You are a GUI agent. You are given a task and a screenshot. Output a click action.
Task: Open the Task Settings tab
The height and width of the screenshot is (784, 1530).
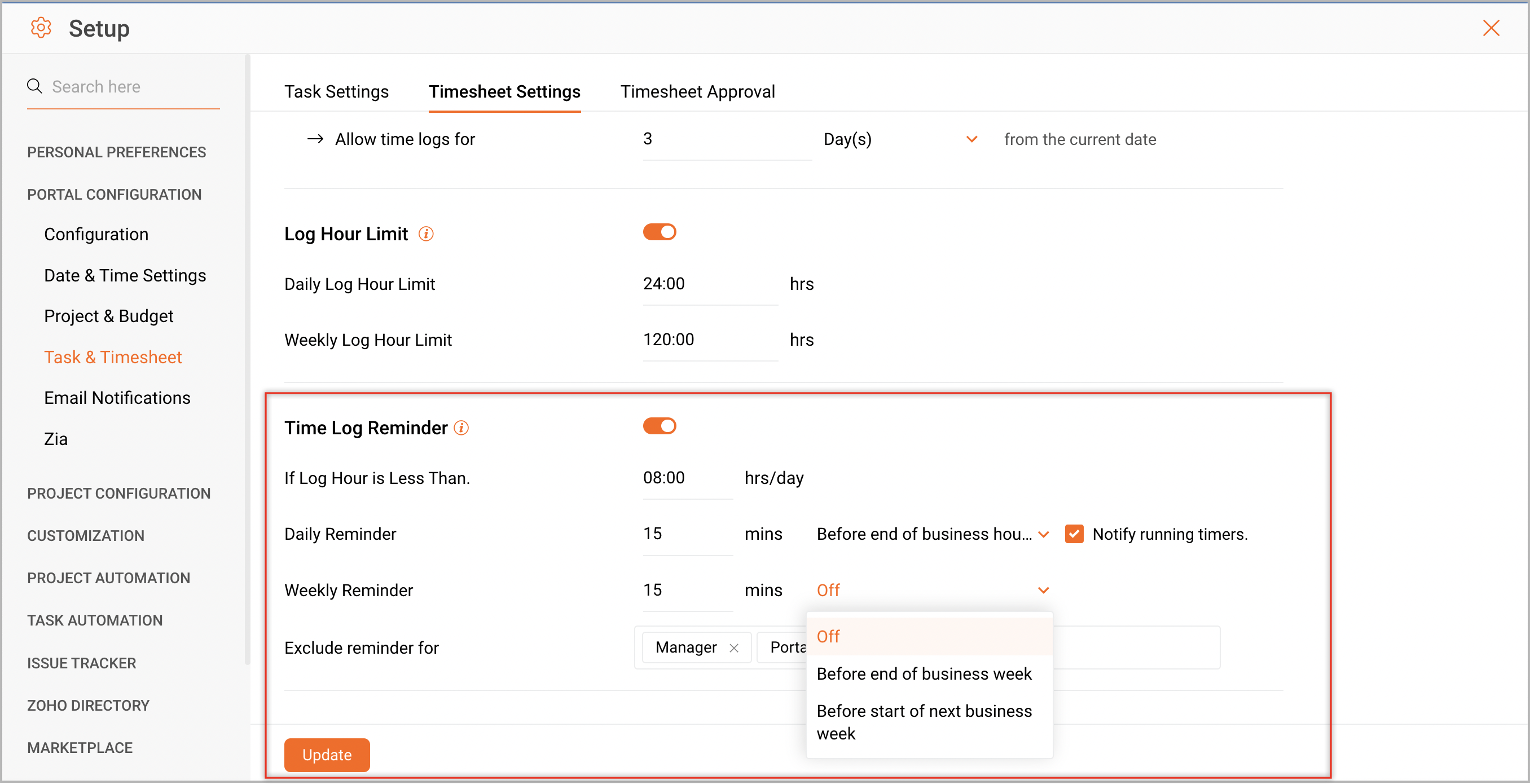[336, 92]
